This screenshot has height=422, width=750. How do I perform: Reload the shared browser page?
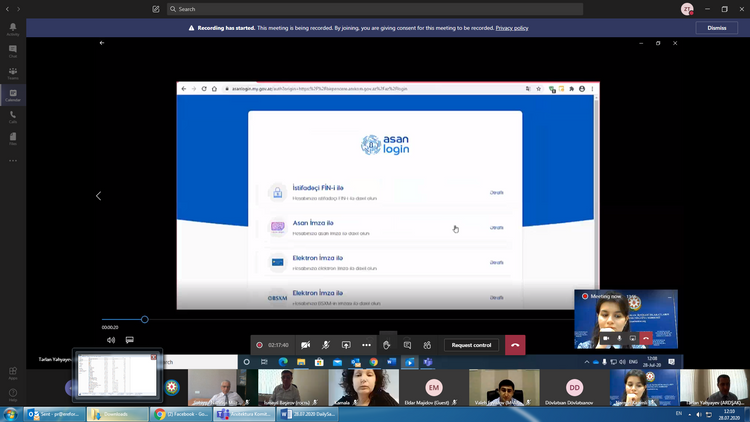tap(204, 89)
